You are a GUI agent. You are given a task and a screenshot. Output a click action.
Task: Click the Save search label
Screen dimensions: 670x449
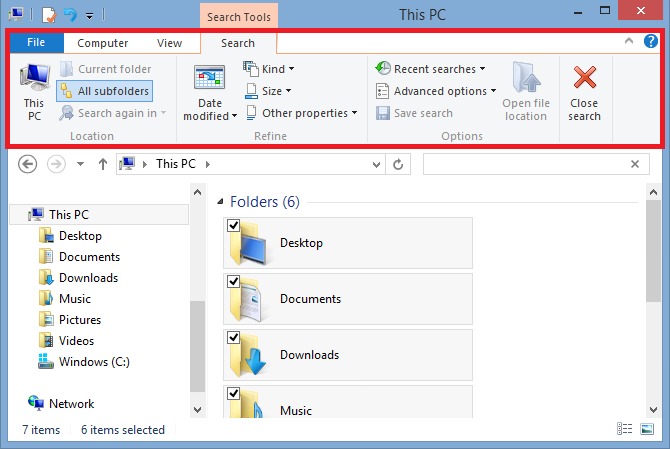(x=423, y=113)
